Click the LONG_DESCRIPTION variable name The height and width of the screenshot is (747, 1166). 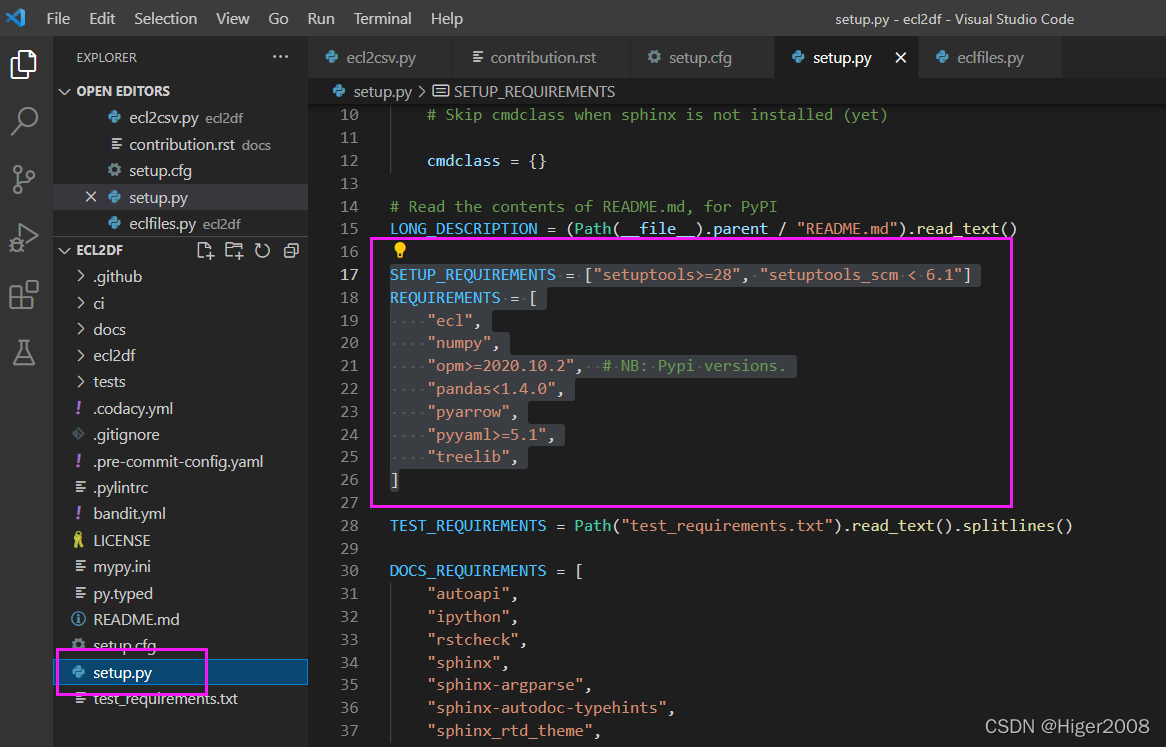[x=463, y=229]
